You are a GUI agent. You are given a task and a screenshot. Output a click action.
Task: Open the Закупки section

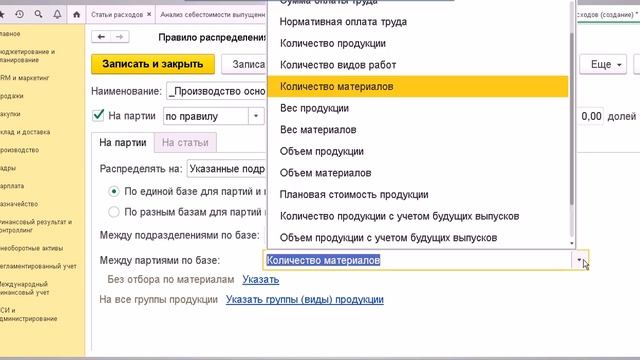(x=10, y=114)
